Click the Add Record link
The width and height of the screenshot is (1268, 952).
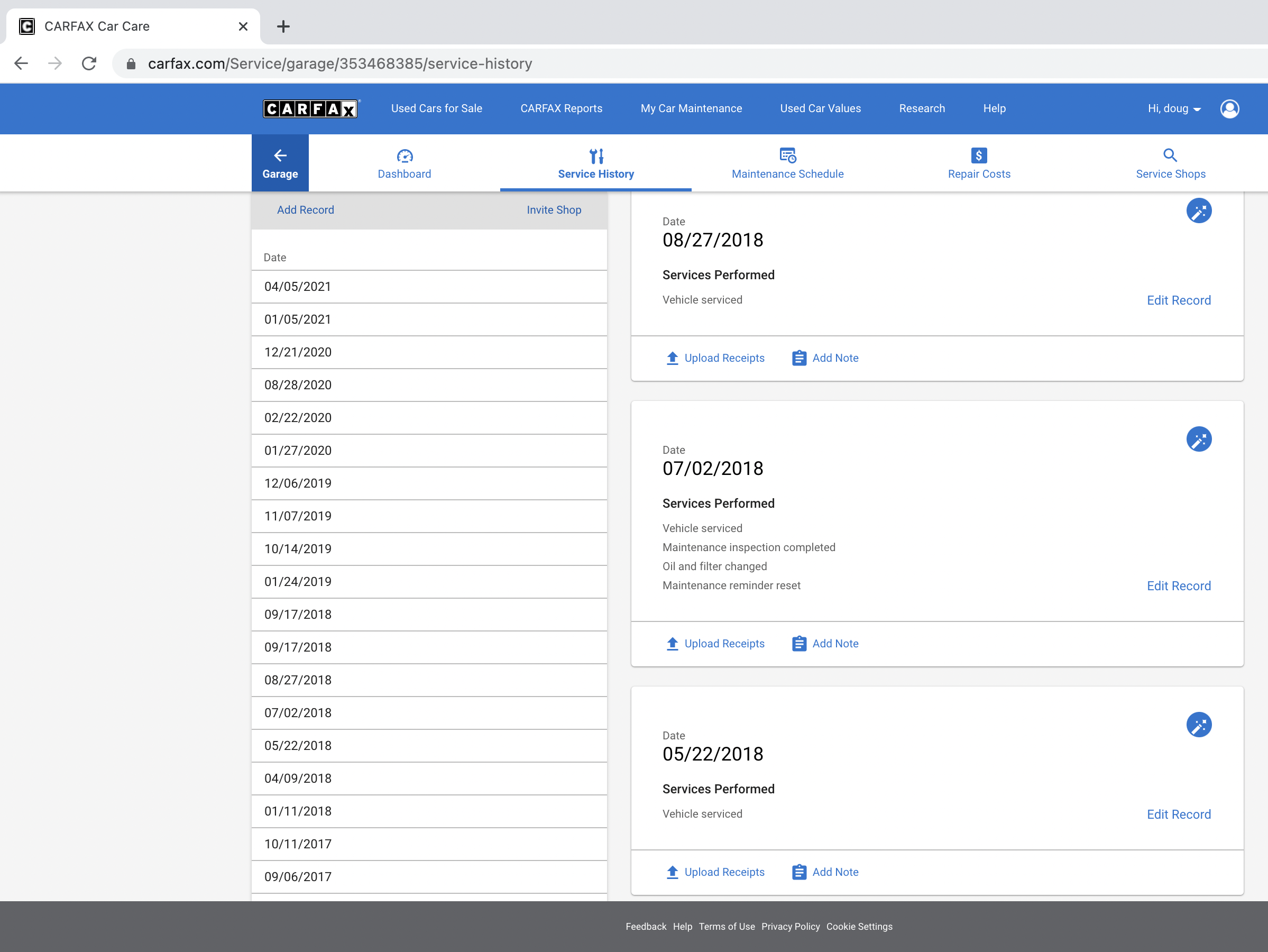tap(306, 210)
